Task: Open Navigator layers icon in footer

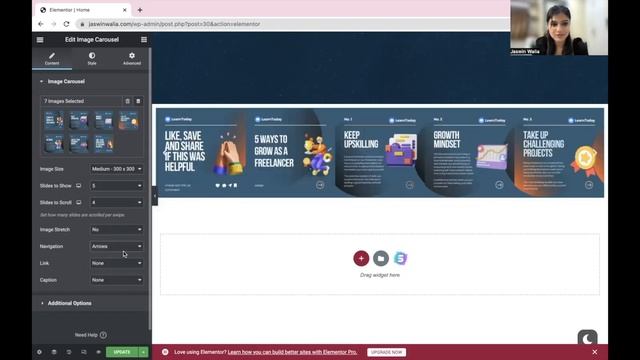Action: click(54, 352)
